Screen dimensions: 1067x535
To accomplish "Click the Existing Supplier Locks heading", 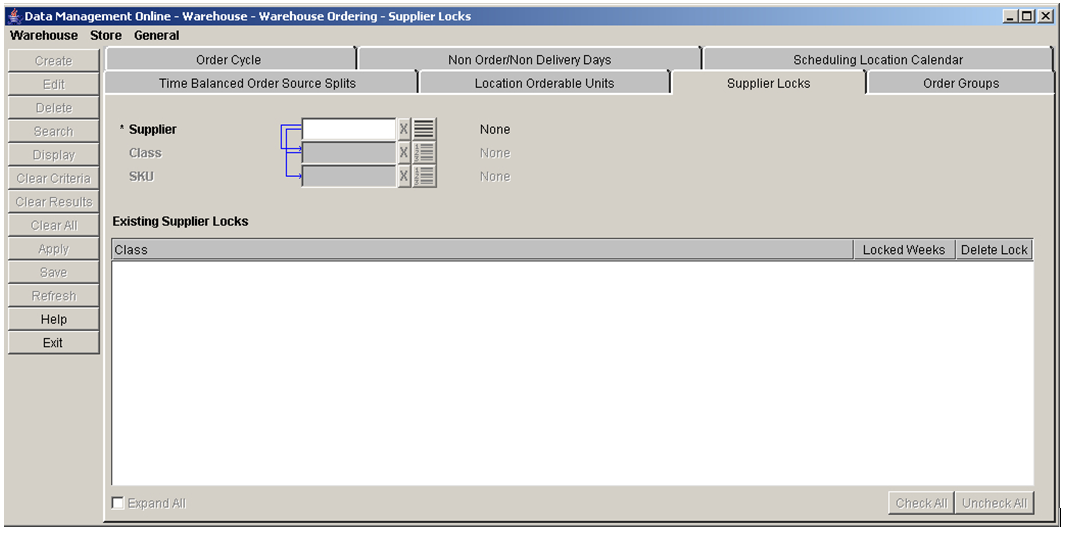I will point(180,221).
